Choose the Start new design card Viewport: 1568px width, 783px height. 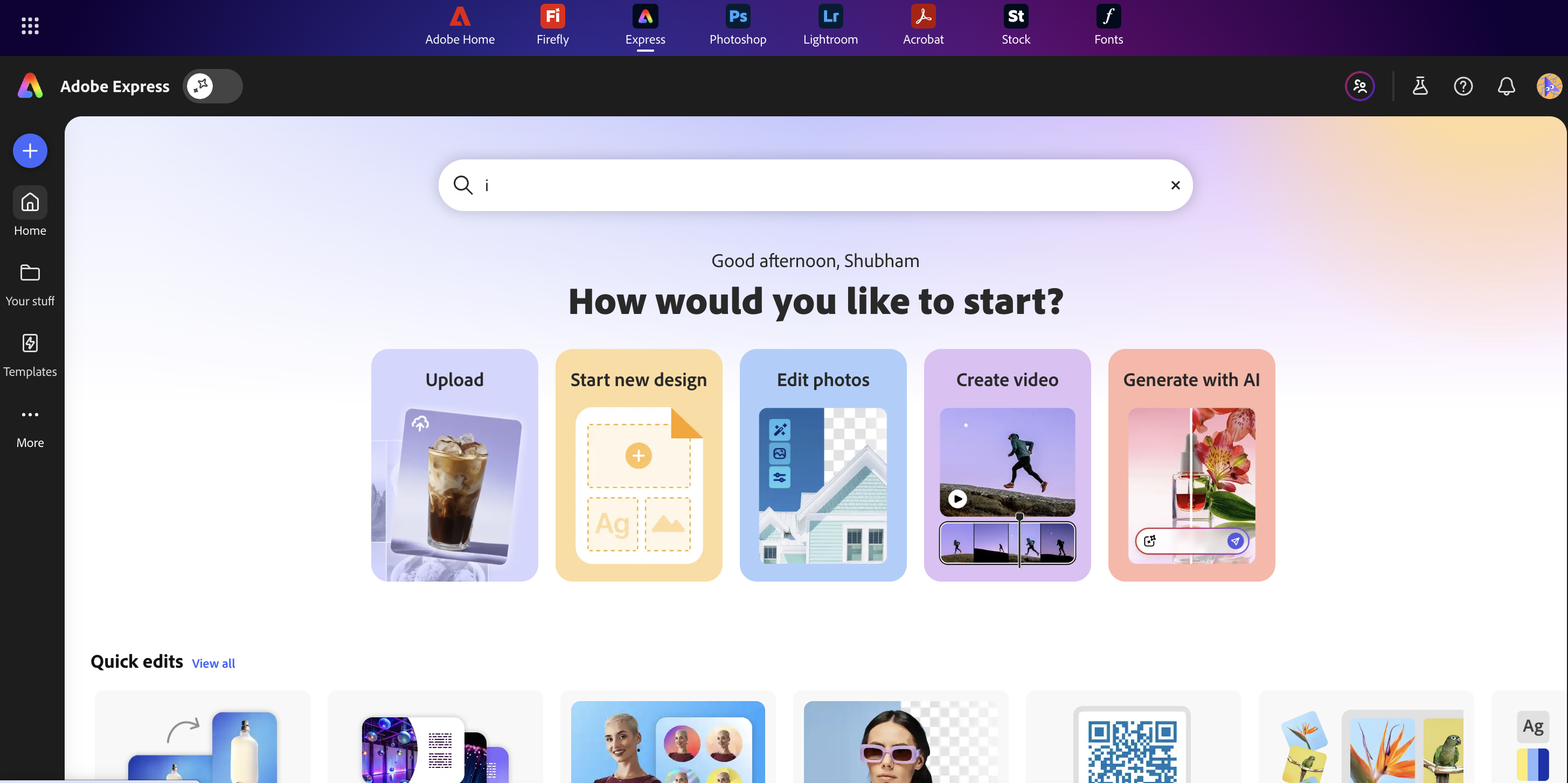tap(639, 465)
